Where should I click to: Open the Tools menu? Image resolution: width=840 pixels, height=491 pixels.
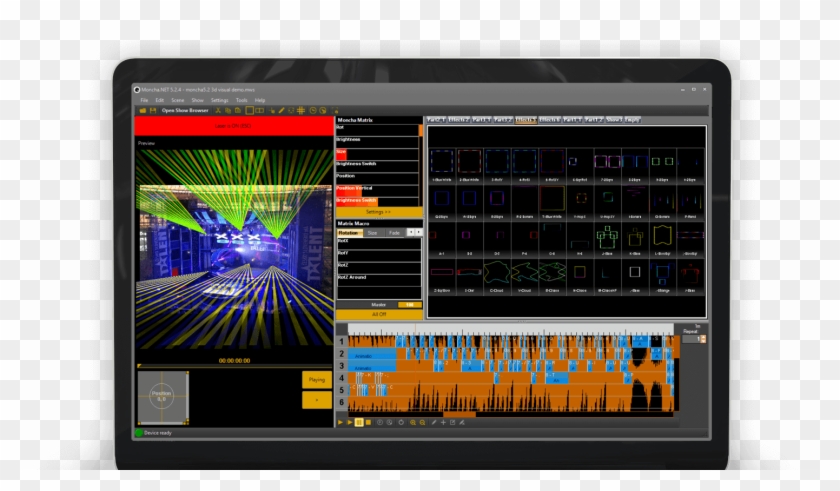(x=241, y=100)
